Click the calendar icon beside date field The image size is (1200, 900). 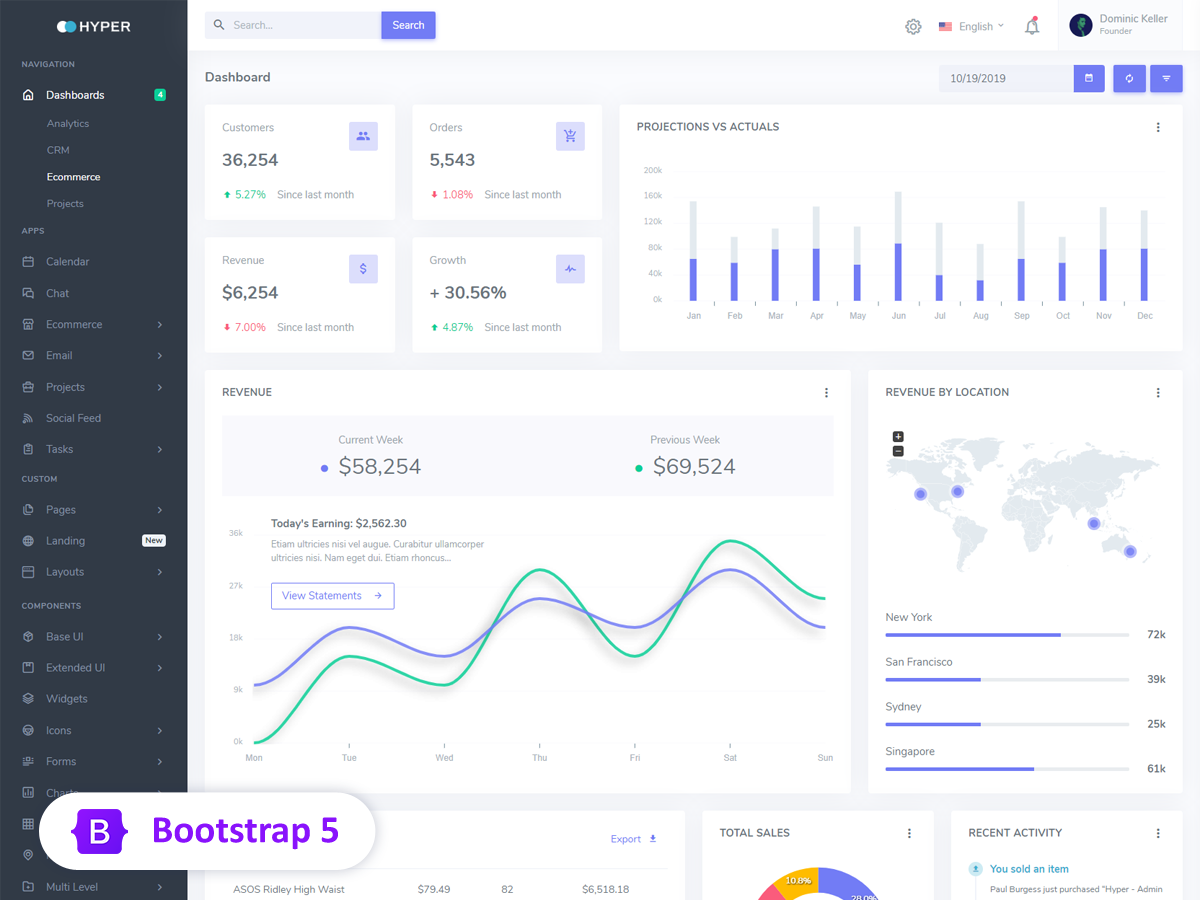click(1089, 78)
